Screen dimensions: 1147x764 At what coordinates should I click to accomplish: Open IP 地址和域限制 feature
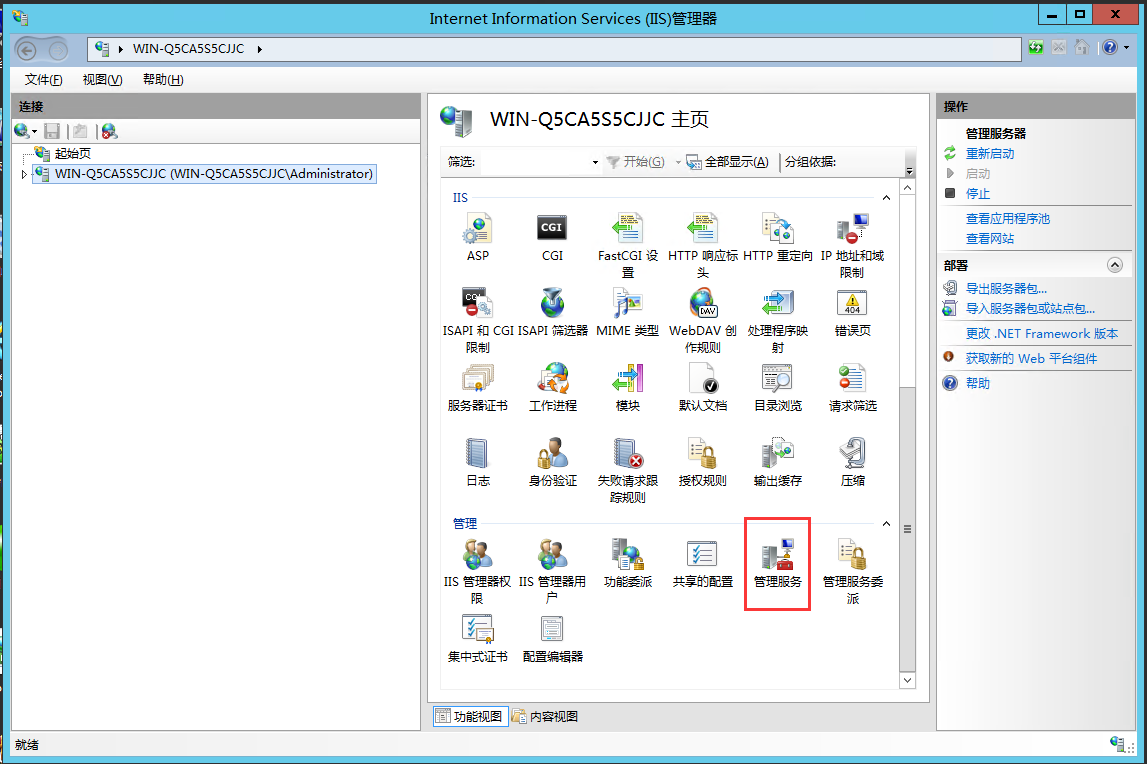852,246
